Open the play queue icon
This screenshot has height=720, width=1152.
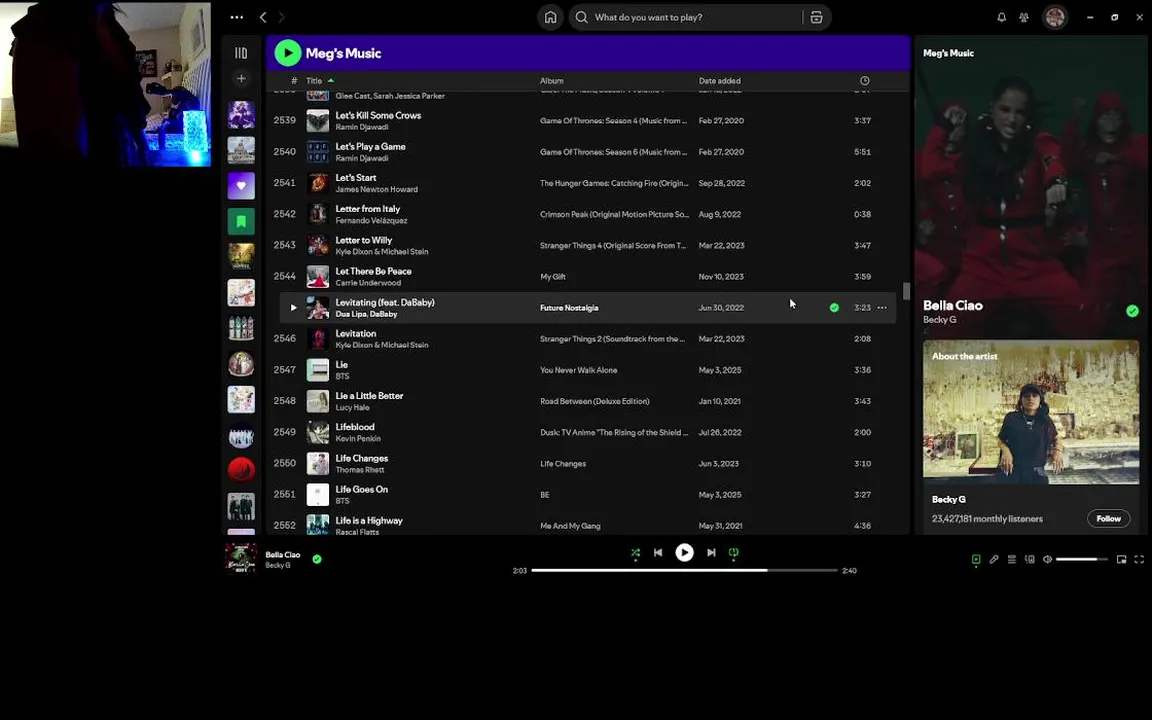coord(1012,559)
